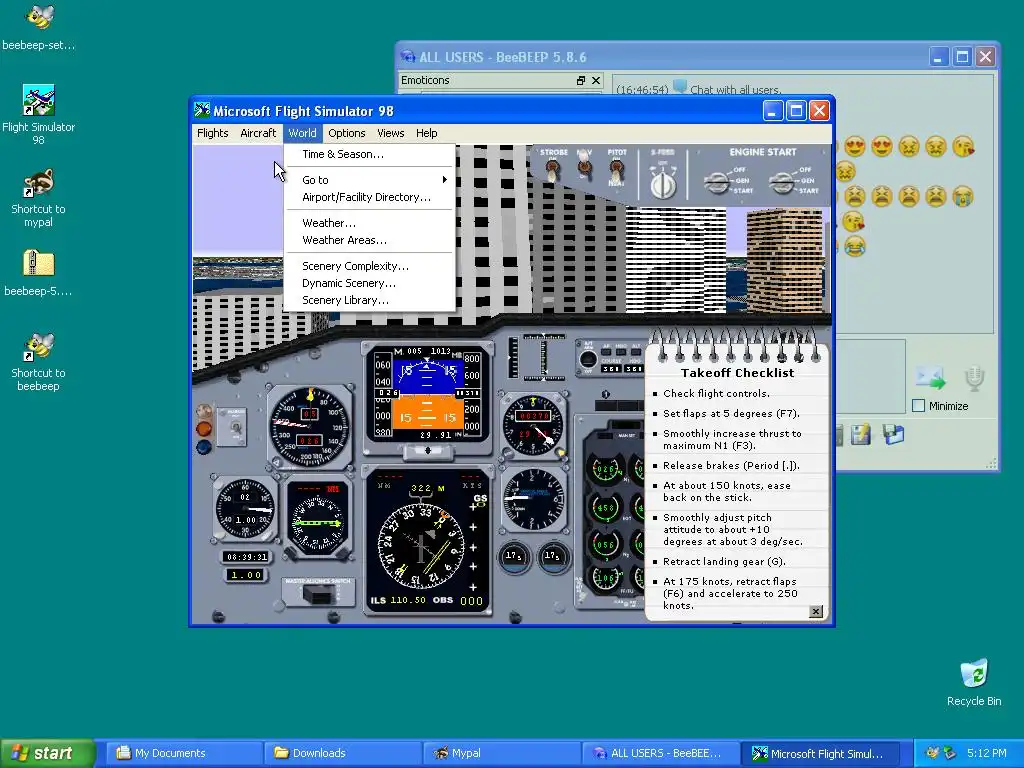Screen dimensions: 1024x768
Task: Float the Emoticons panel using its dock icon
Action: (581, 80)
